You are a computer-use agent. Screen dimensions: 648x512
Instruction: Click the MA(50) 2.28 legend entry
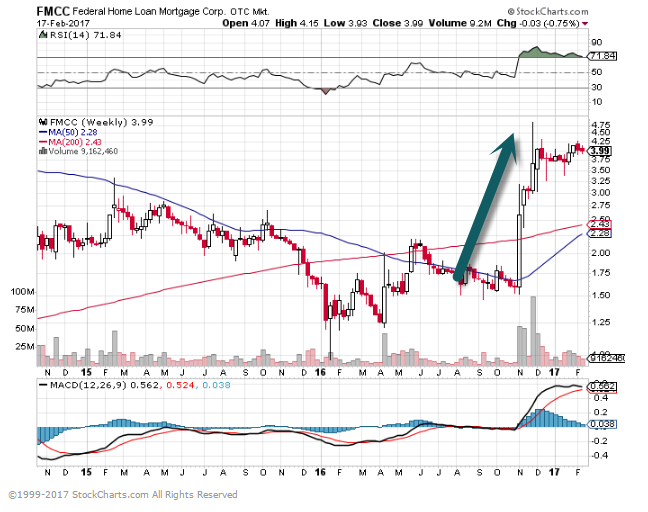click(73, 132)
